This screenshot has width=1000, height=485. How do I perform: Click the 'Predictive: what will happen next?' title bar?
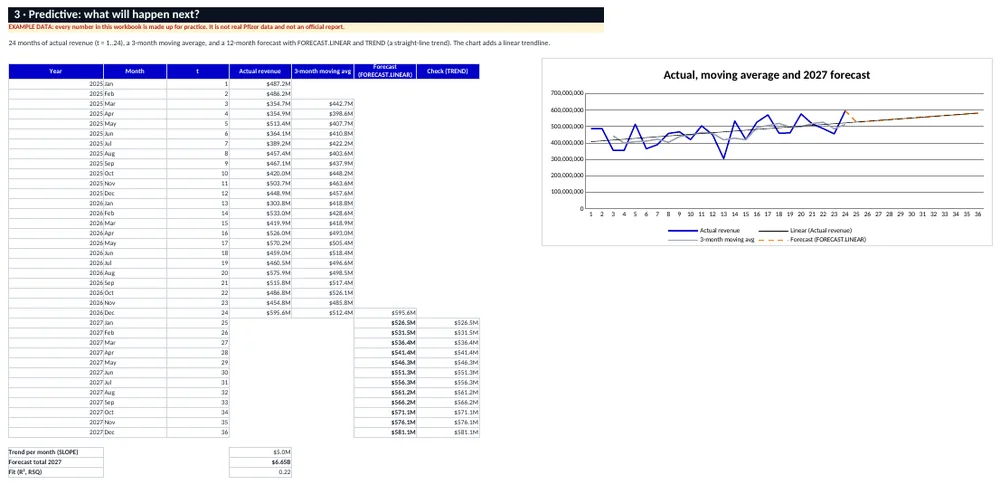(x=306, y=15)
